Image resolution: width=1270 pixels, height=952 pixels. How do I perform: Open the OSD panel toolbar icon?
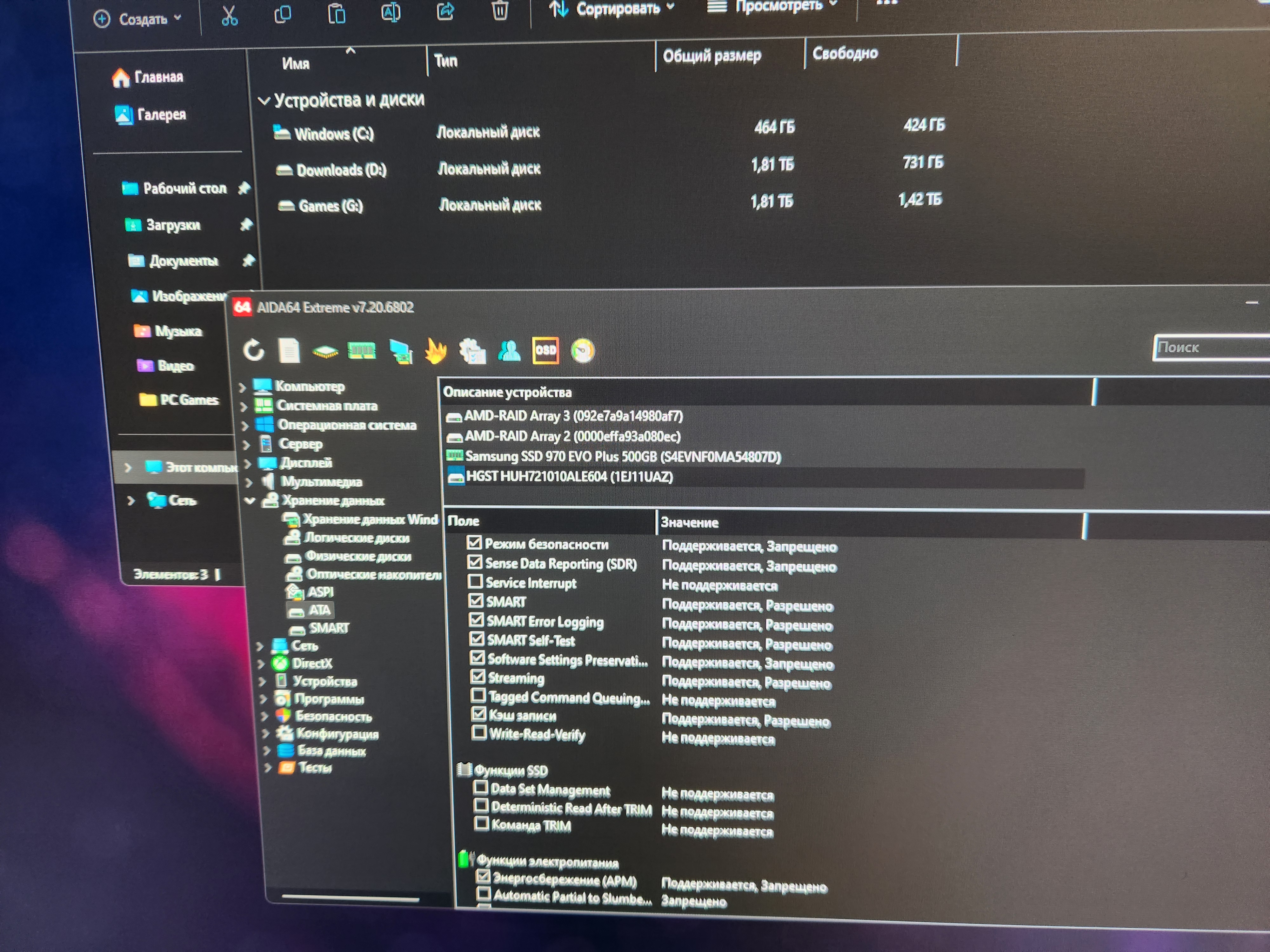click(545, 350)
